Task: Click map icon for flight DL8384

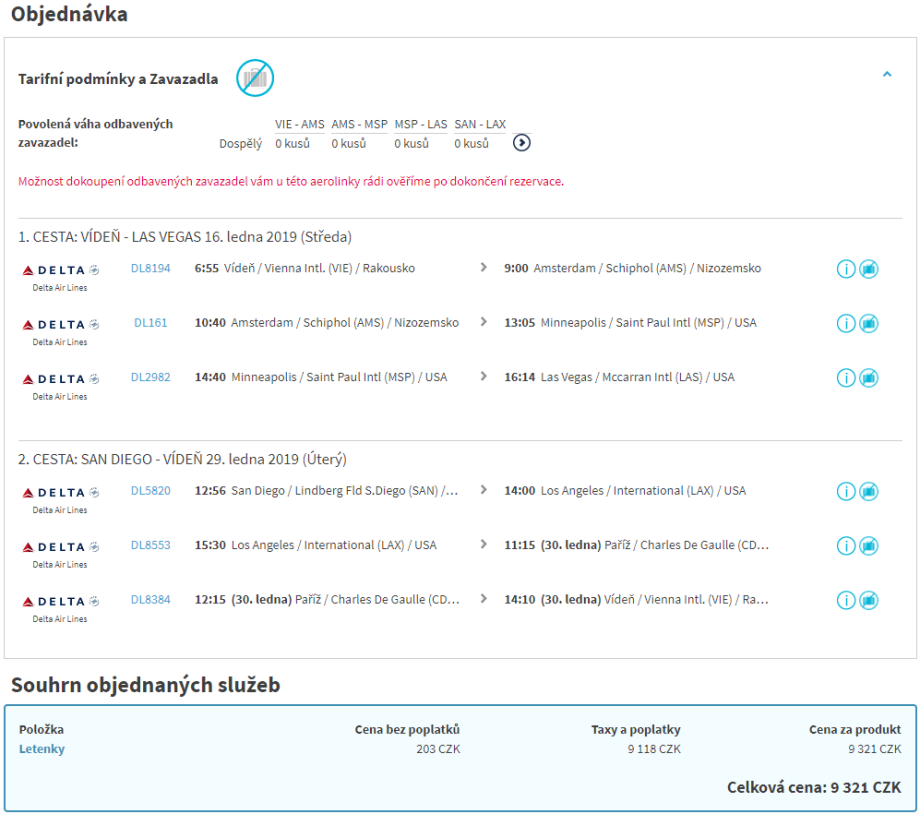Action: tap(869, 600)
